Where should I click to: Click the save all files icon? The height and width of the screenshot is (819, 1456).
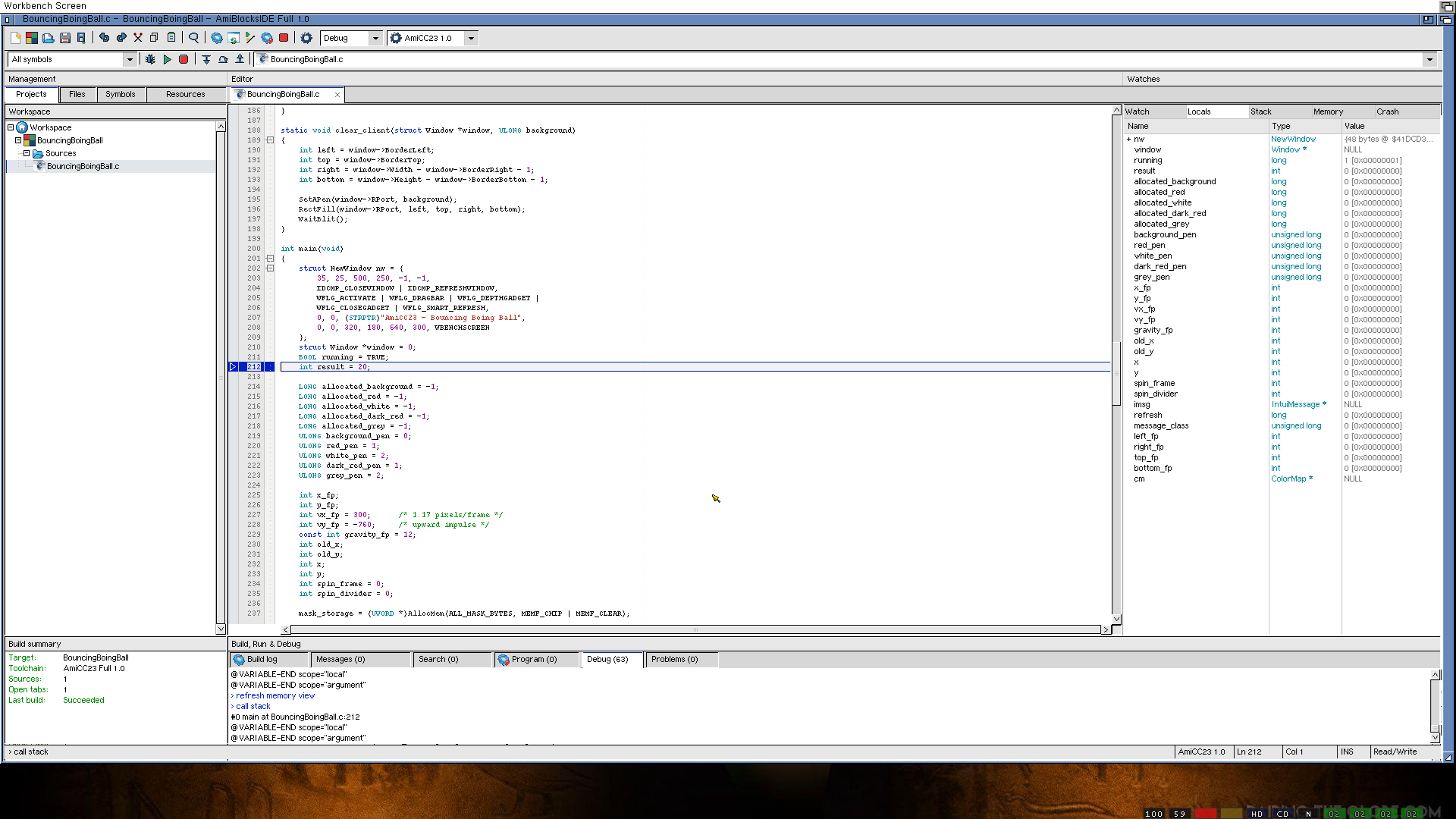click(x=81, y=38)
